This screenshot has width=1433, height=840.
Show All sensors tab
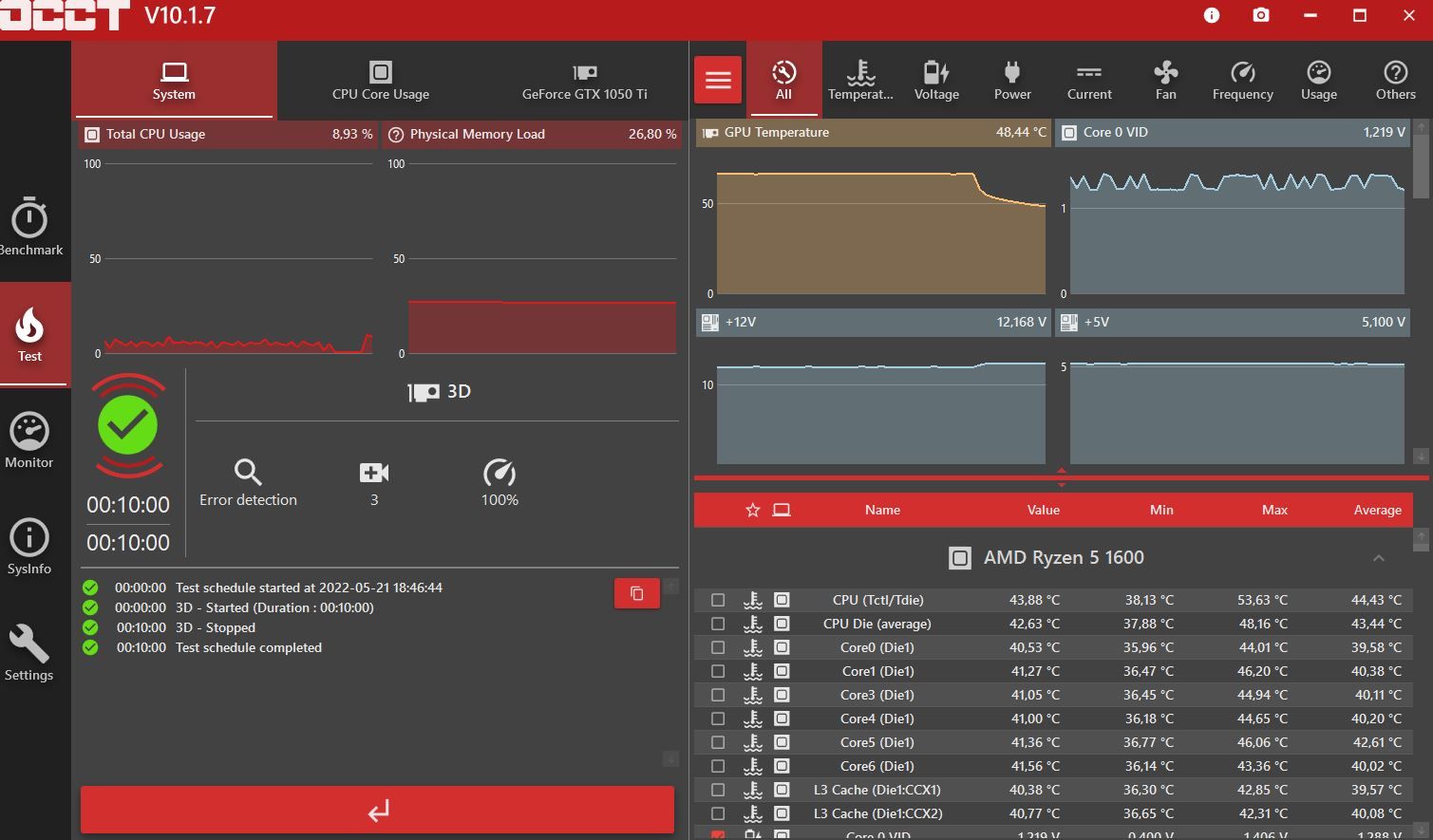[x=783, y=80]
